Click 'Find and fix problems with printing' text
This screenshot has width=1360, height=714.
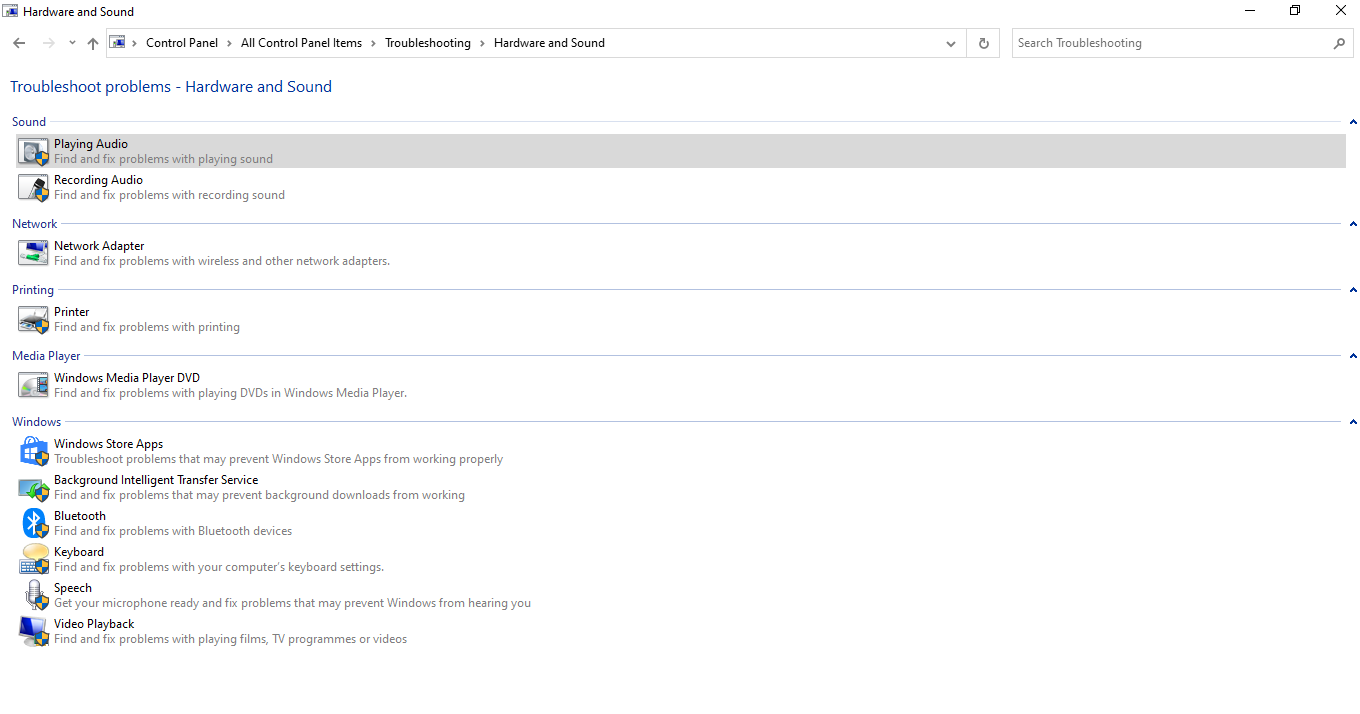click(x=147, y=327)
